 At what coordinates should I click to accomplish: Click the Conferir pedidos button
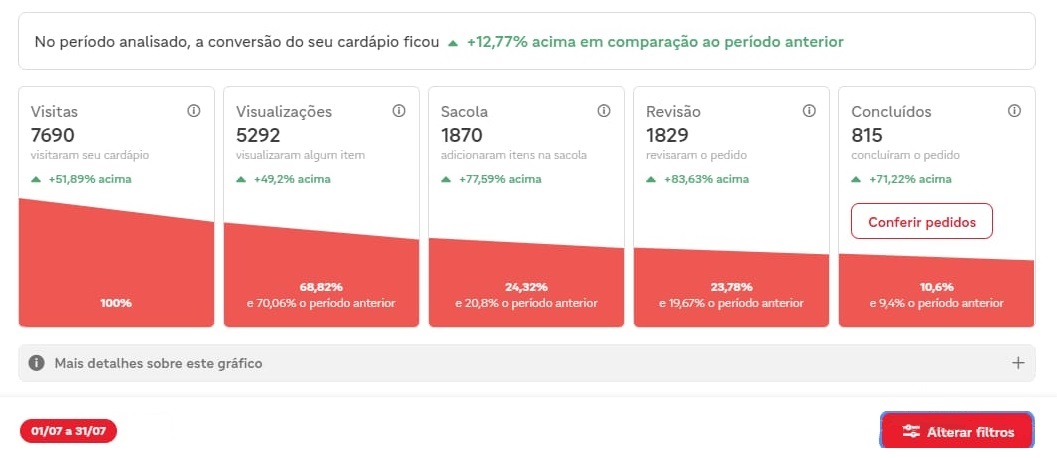click(921, 222)
